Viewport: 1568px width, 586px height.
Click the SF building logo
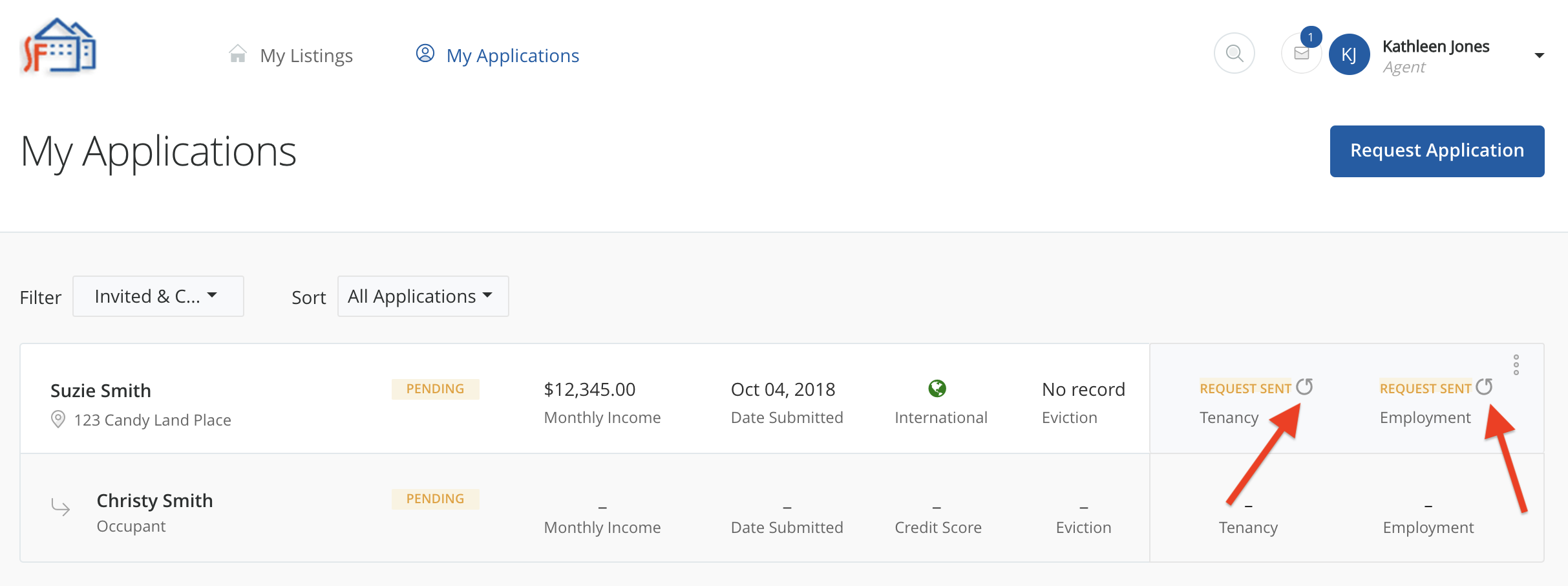(x=59, y=47)
